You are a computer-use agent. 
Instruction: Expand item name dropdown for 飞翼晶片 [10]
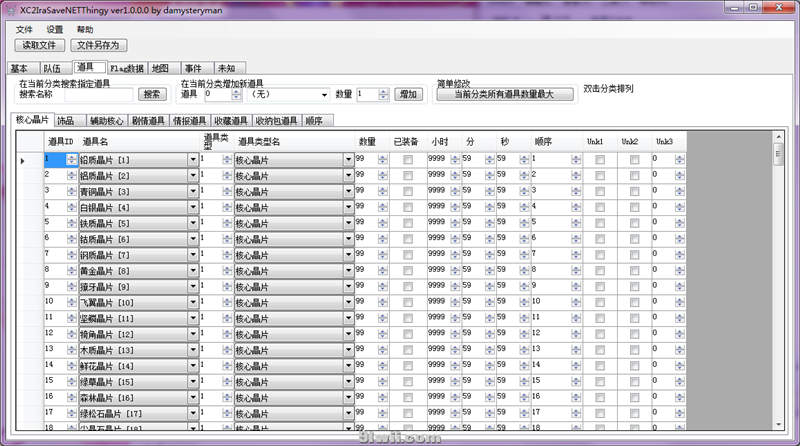pyautogui.click(x=193, y=302)
